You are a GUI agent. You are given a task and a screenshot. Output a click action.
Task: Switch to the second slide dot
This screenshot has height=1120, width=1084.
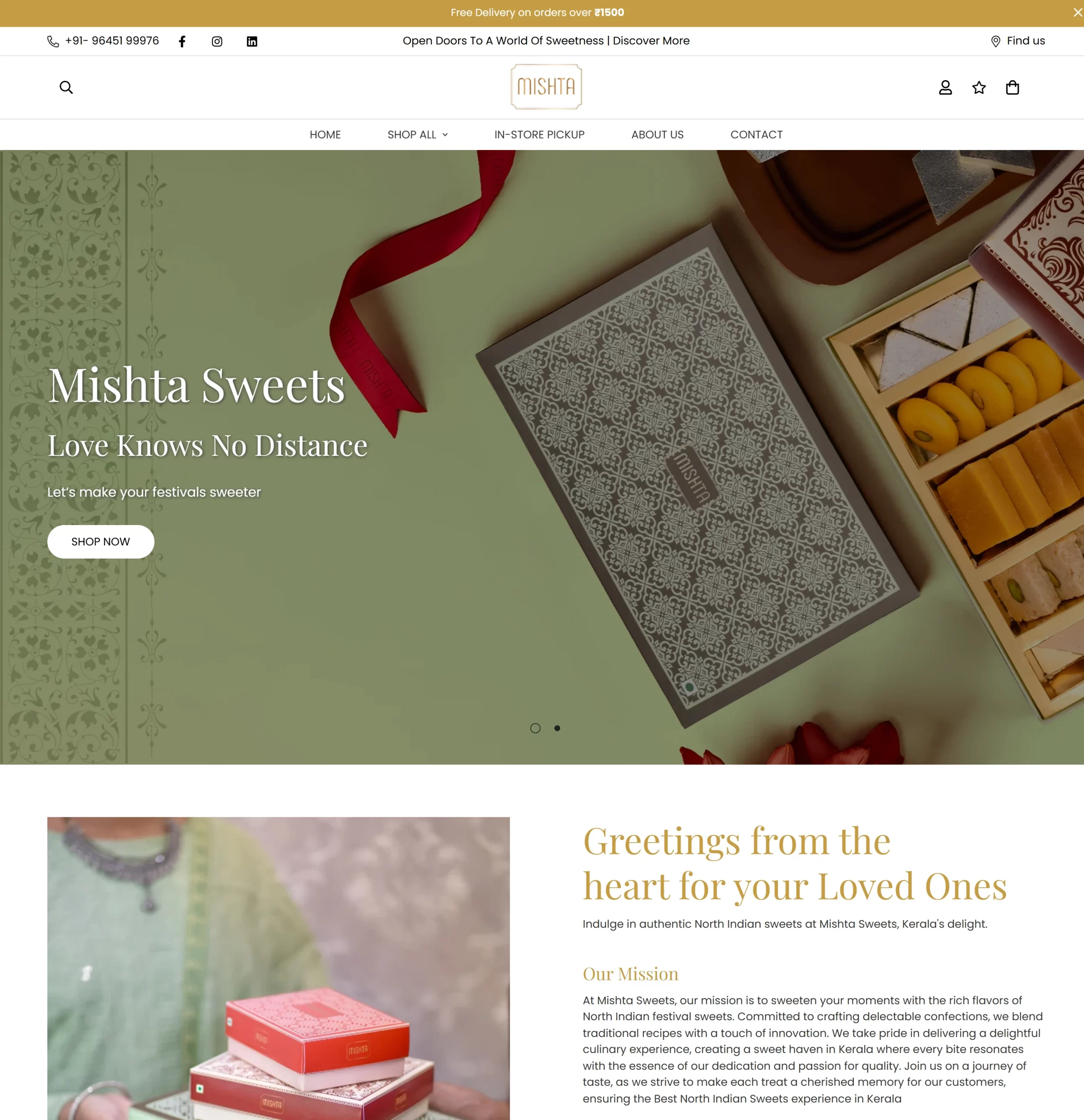(x=558, y=728)
